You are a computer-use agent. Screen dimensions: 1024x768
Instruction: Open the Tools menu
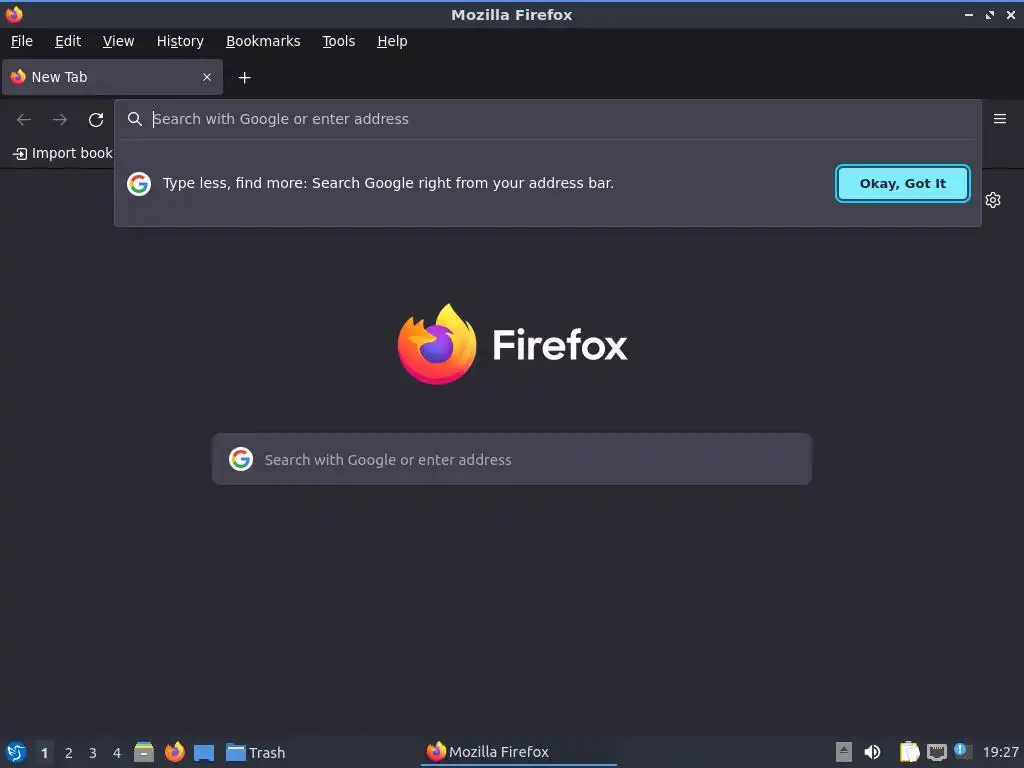(x=338, y=41)
